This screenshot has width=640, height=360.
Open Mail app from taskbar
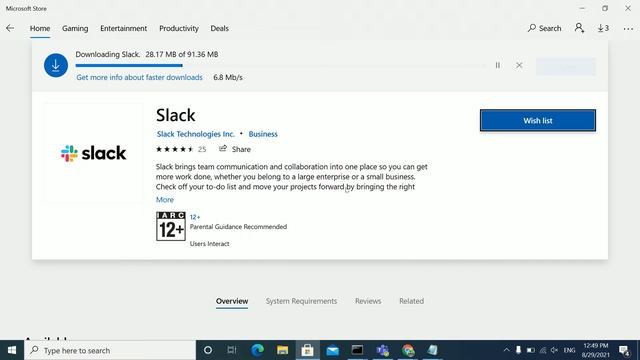point(333,350)
